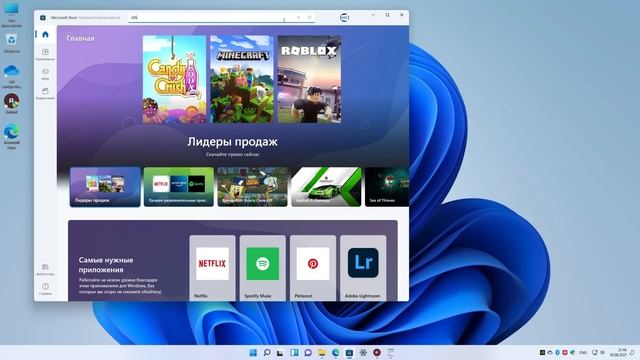Open the Games section in Store sidebar

click(x=45, y=73)
